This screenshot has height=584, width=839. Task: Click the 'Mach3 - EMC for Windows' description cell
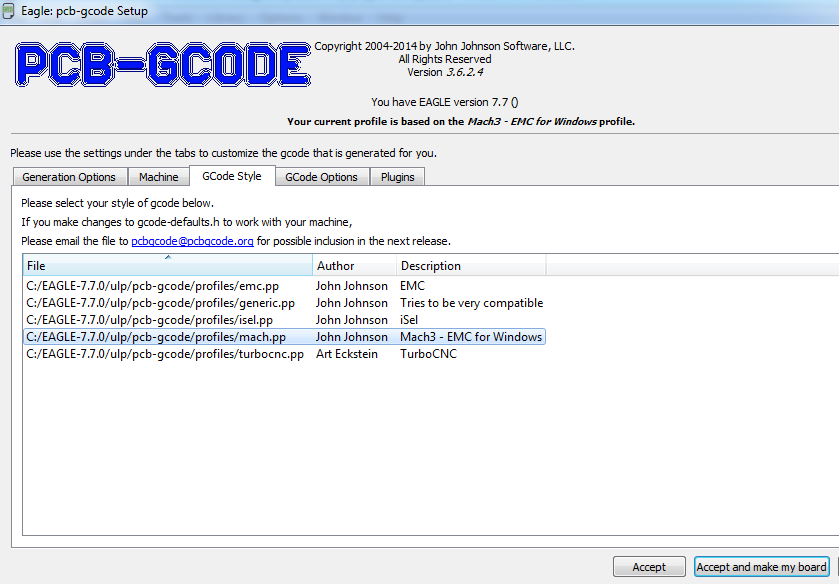point(471,337)
